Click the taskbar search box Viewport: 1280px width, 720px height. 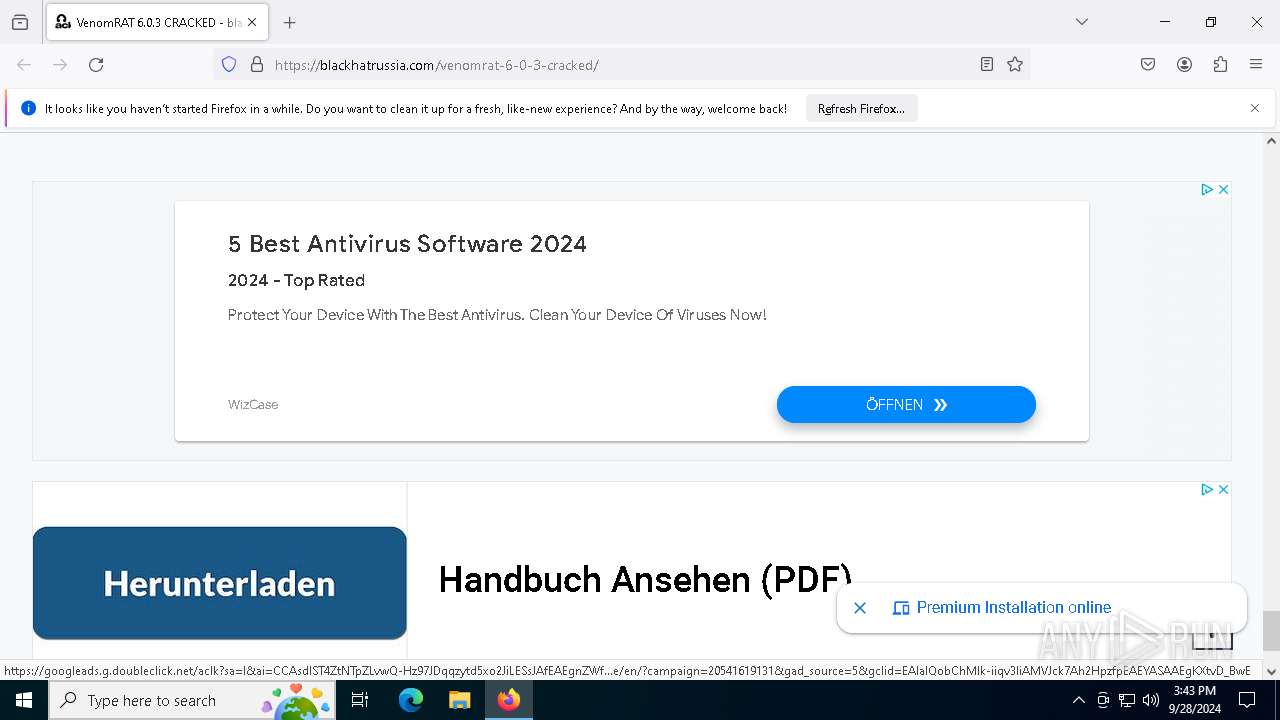[x=192, y=700]
